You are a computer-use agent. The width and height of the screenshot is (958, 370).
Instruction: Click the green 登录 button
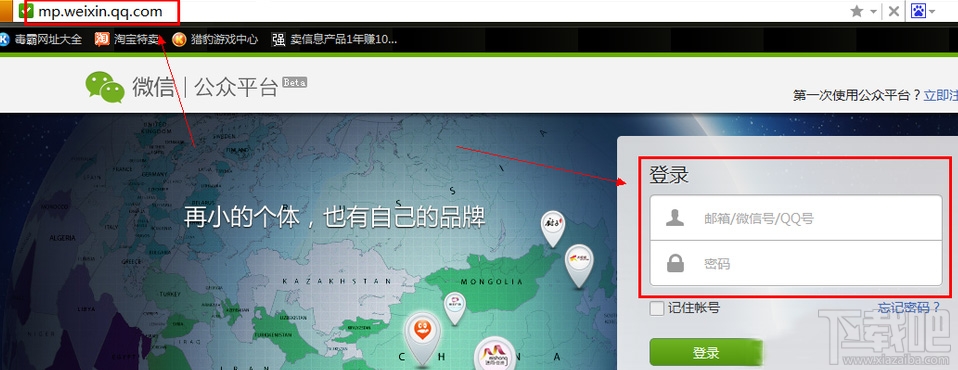click(706, 352)
